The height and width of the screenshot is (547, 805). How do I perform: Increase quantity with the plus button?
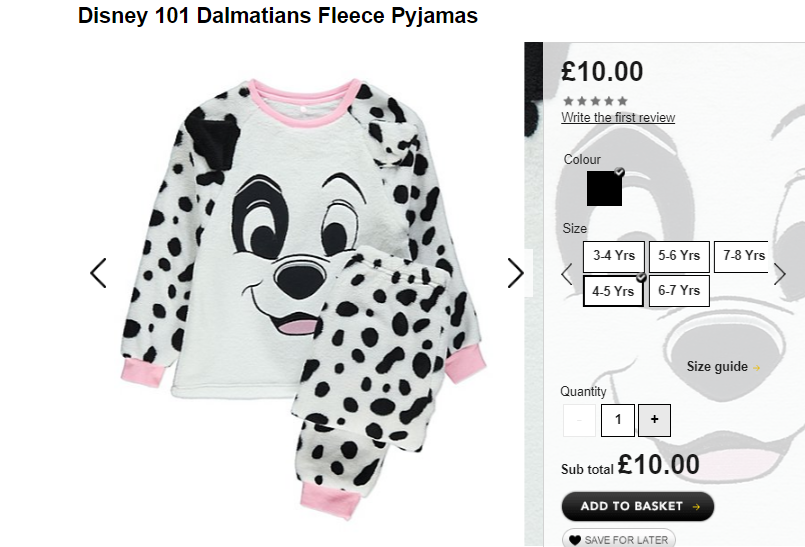point(654,420)
